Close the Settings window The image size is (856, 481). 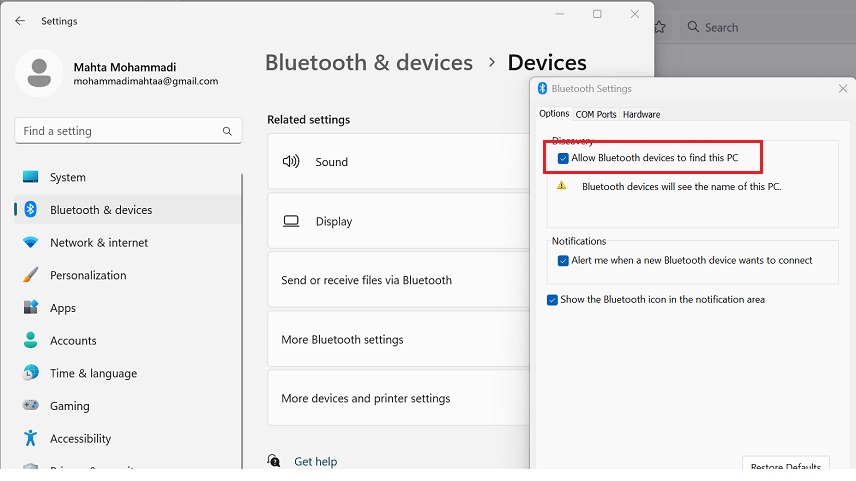(634, 14)
